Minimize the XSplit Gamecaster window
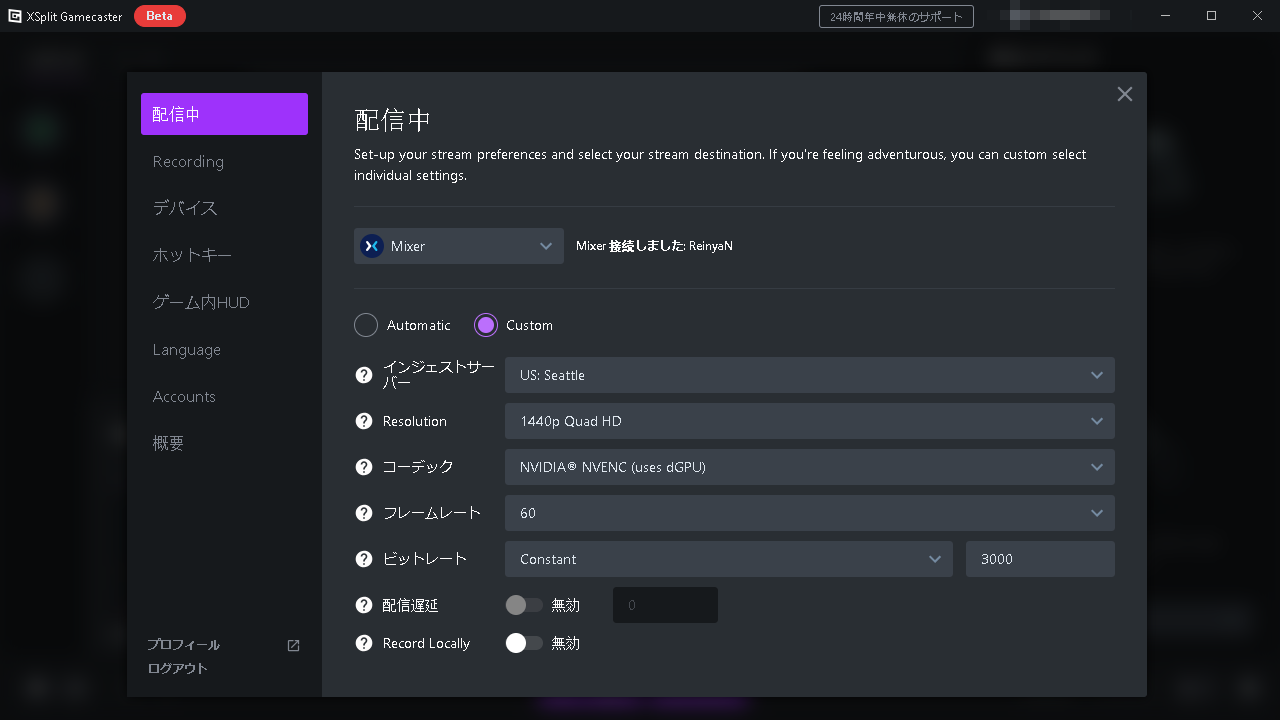The height and width of the screenshot is (720, 1280). pos(1167,16)
